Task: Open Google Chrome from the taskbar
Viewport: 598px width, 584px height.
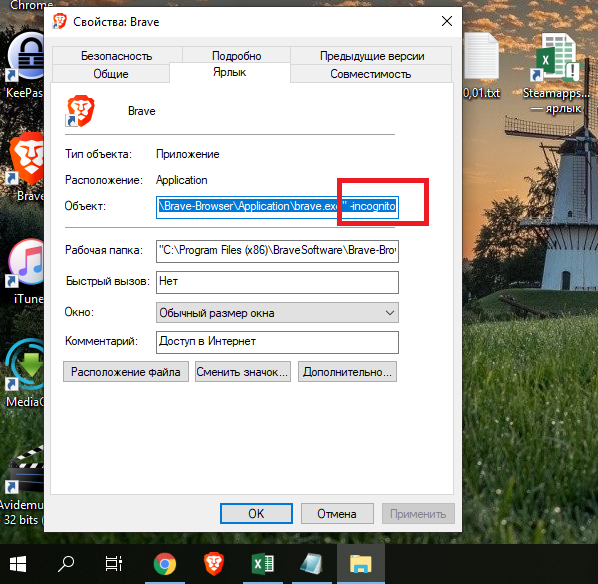Action: 165,564
